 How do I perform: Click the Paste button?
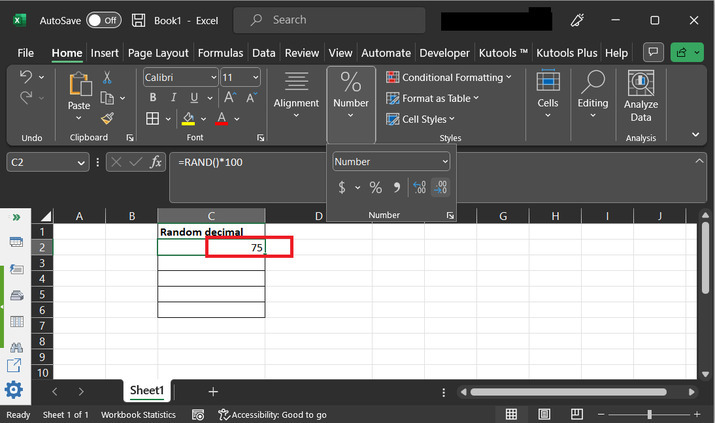point(78,94)
